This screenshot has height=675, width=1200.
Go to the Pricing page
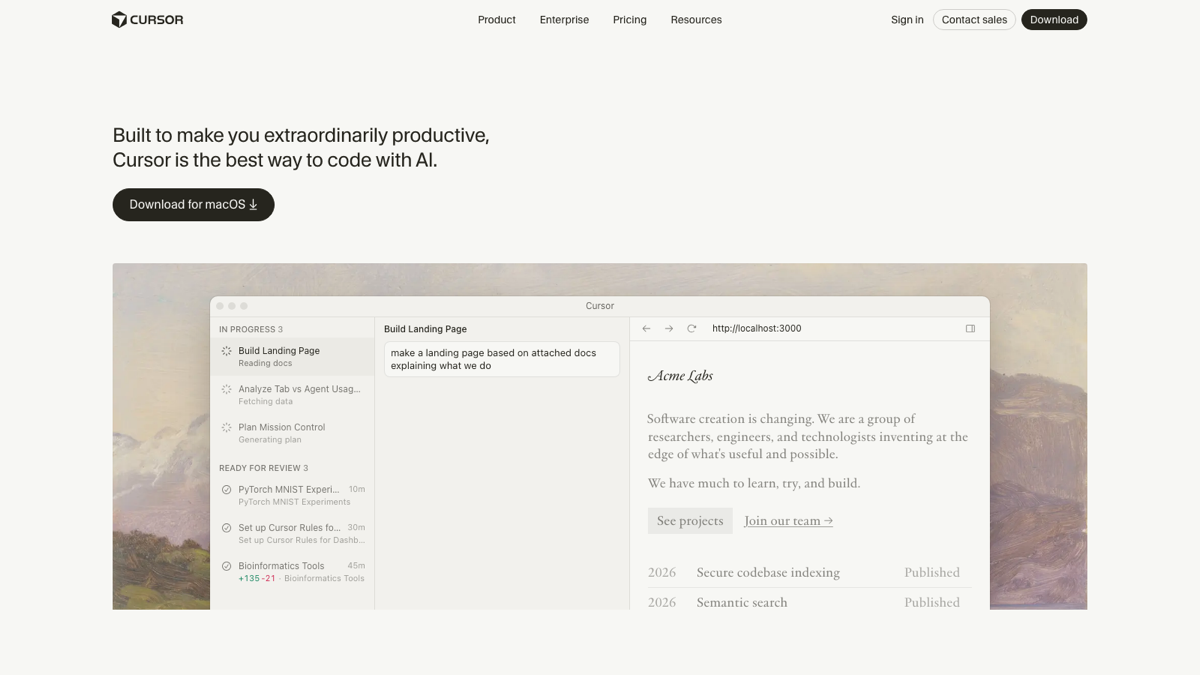pyautogui.click(x=630, y=20)
